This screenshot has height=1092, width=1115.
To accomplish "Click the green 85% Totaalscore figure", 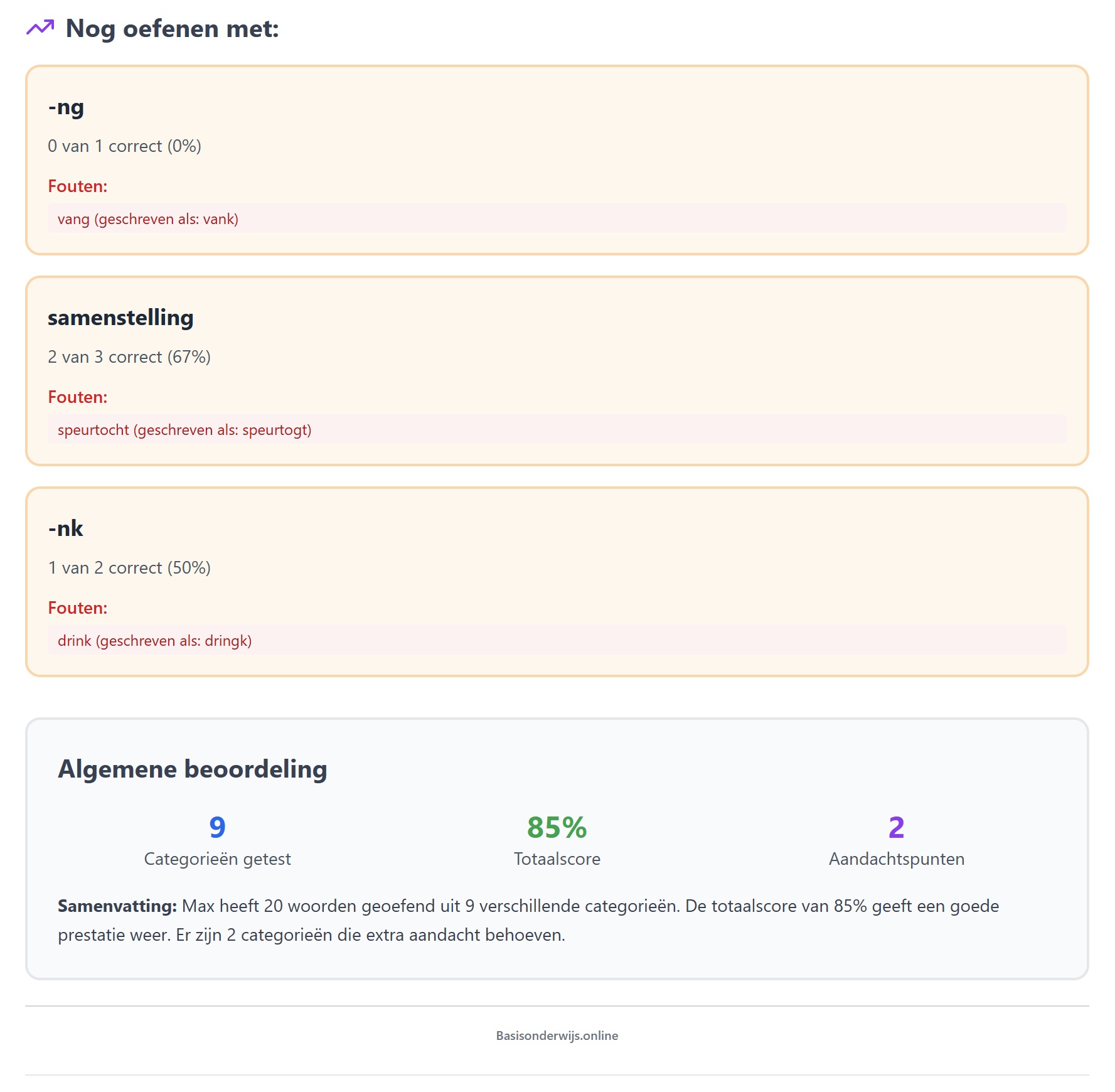I will (x=557, y=828).
